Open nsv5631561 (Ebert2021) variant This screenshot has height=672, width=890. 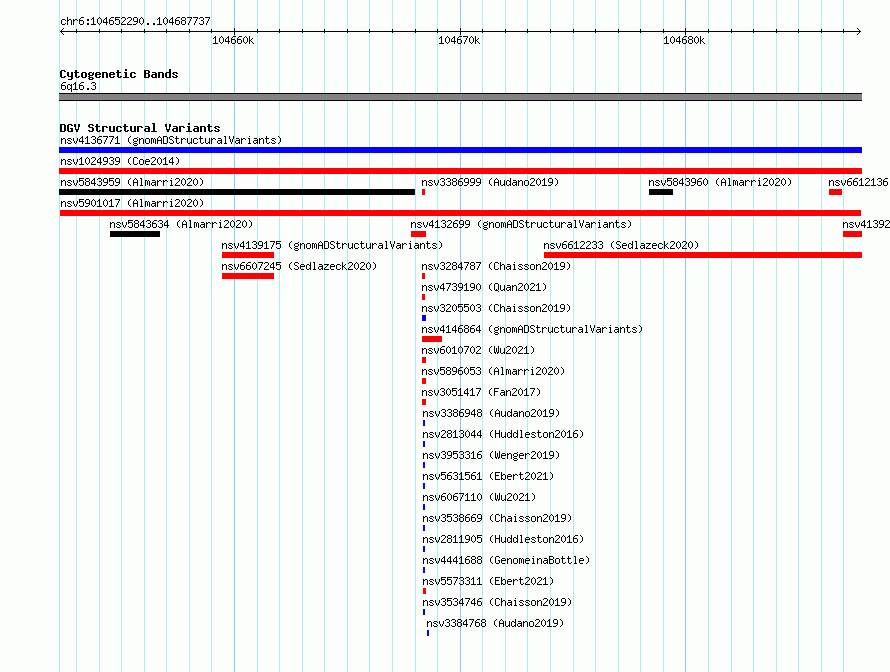tap(488, 476)
